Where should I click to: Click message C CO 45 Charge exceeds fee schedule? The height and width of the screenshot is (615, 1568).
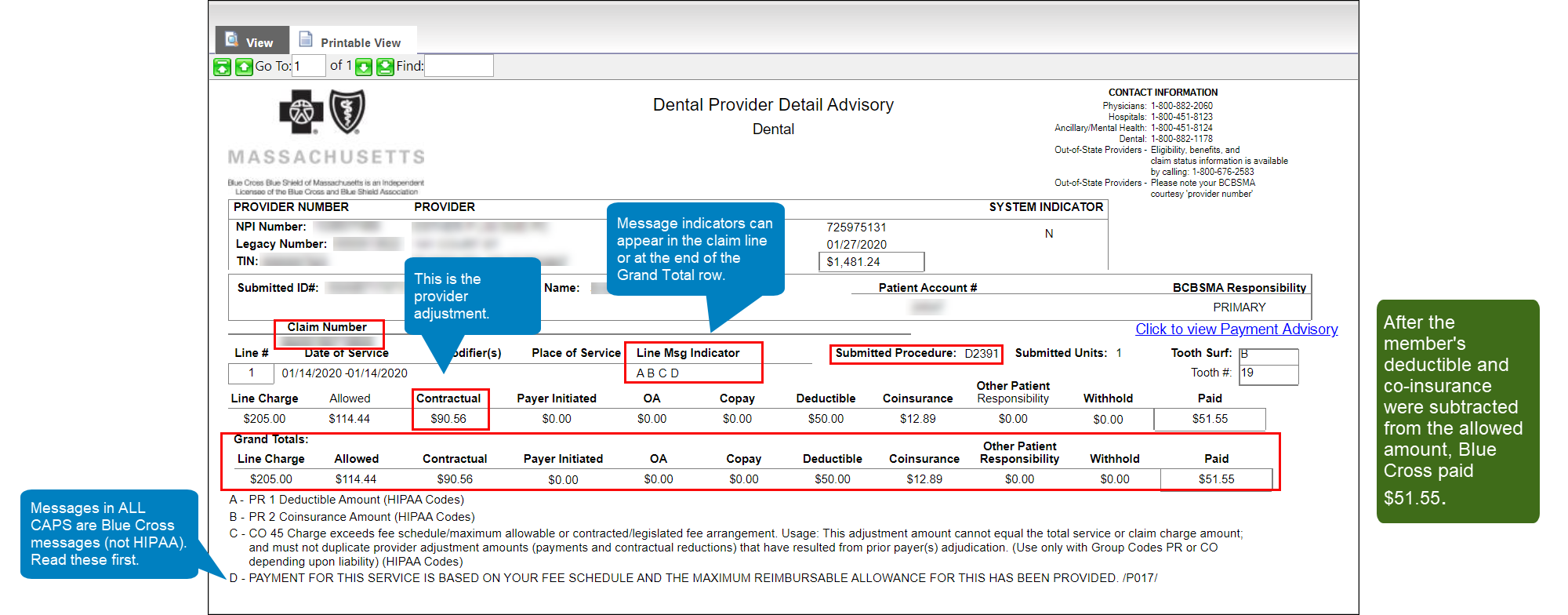pos(736,548)
